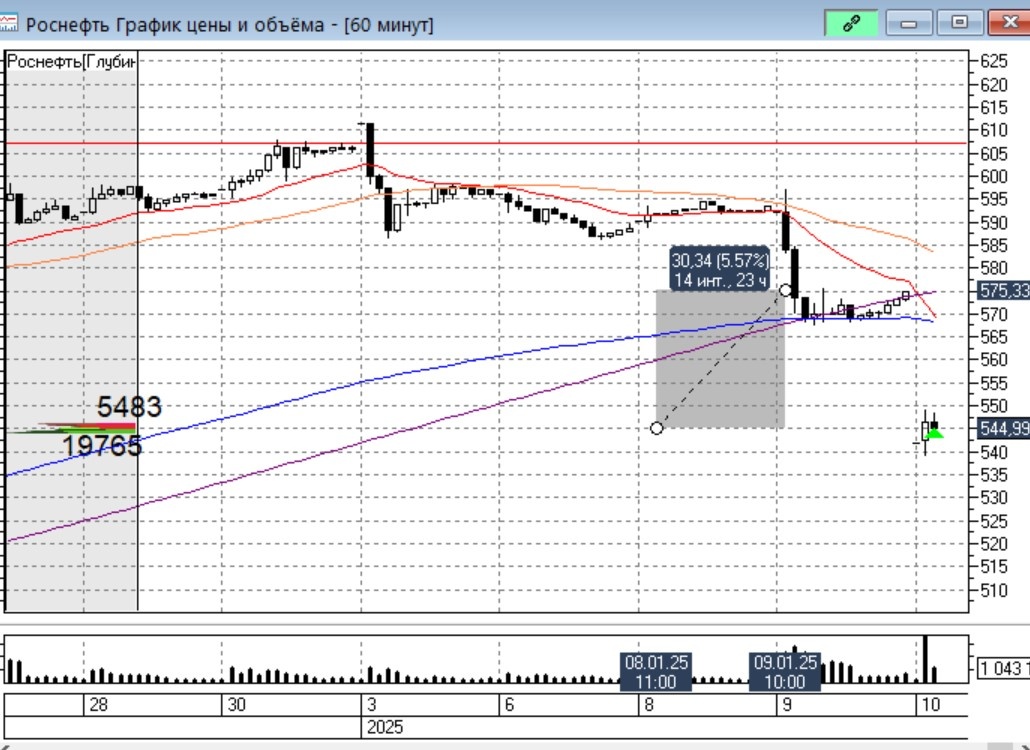Click the gray measurement rectangle area

point(720,359)
